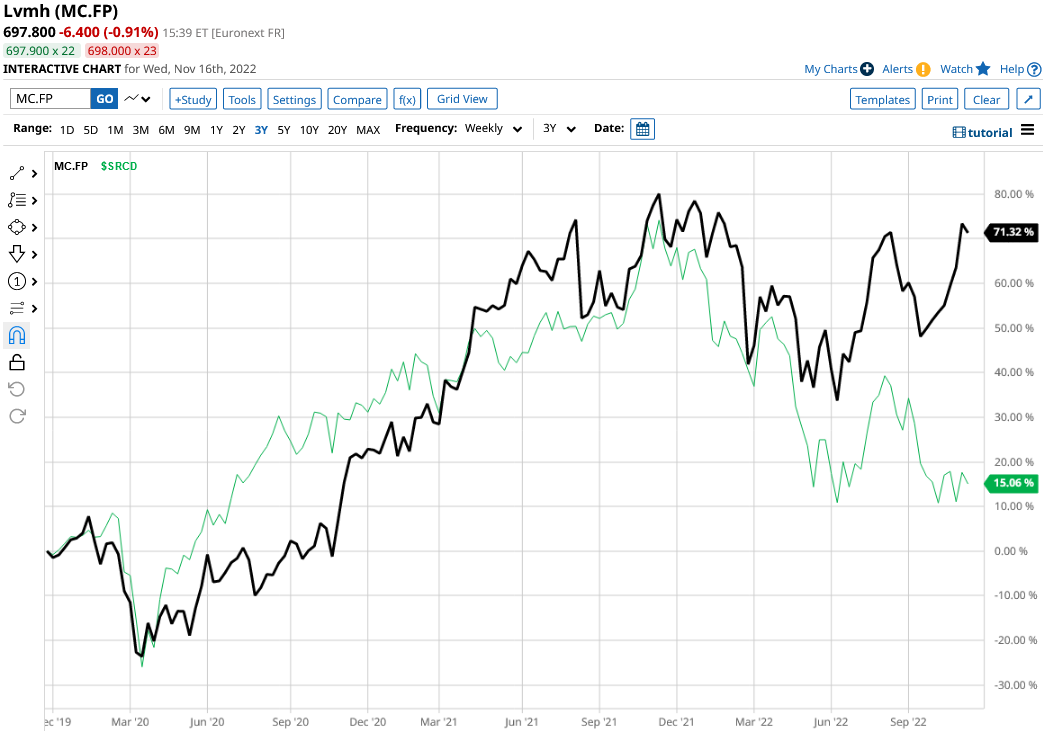Select the shapes drawing tool icon
This screenshot has height=748, width=1062.
tap(17, 228)
